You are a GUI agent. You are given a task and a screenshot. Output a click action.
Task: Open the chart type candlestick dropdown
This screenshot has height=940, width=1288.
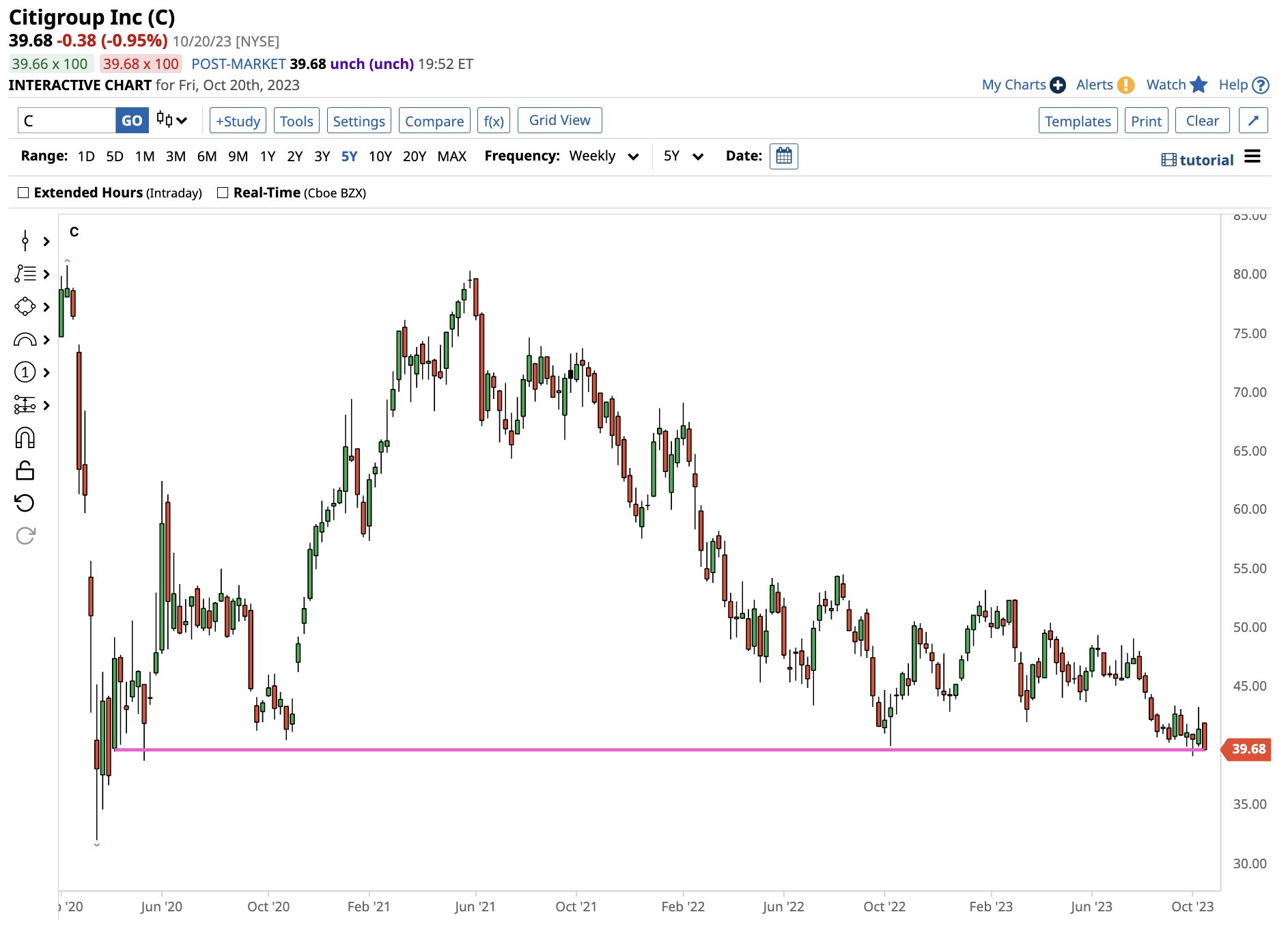[171, 120]
